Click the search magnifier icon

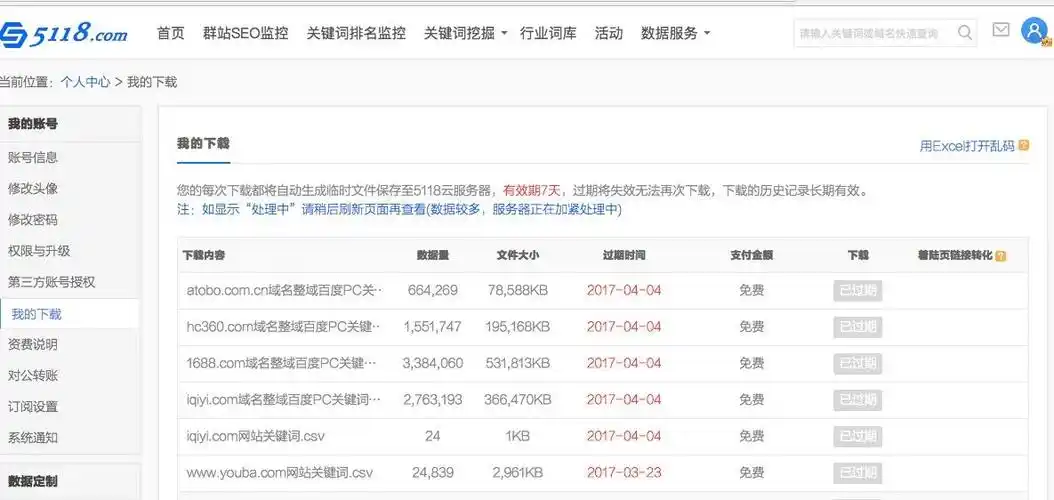click(x=965, y=32)
